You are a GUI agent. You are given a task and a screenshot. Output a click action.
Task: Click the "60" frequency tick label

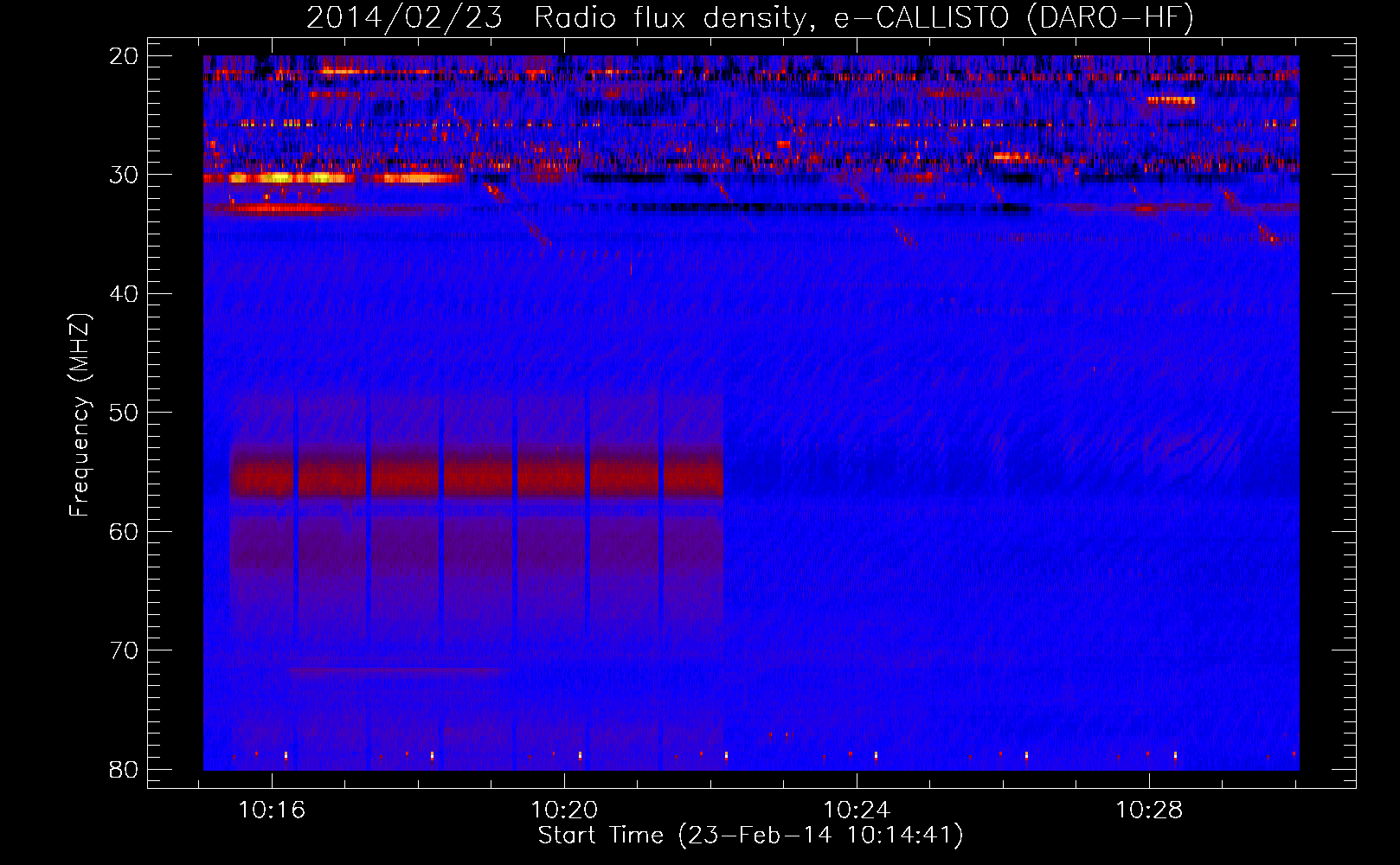point(125,531)
